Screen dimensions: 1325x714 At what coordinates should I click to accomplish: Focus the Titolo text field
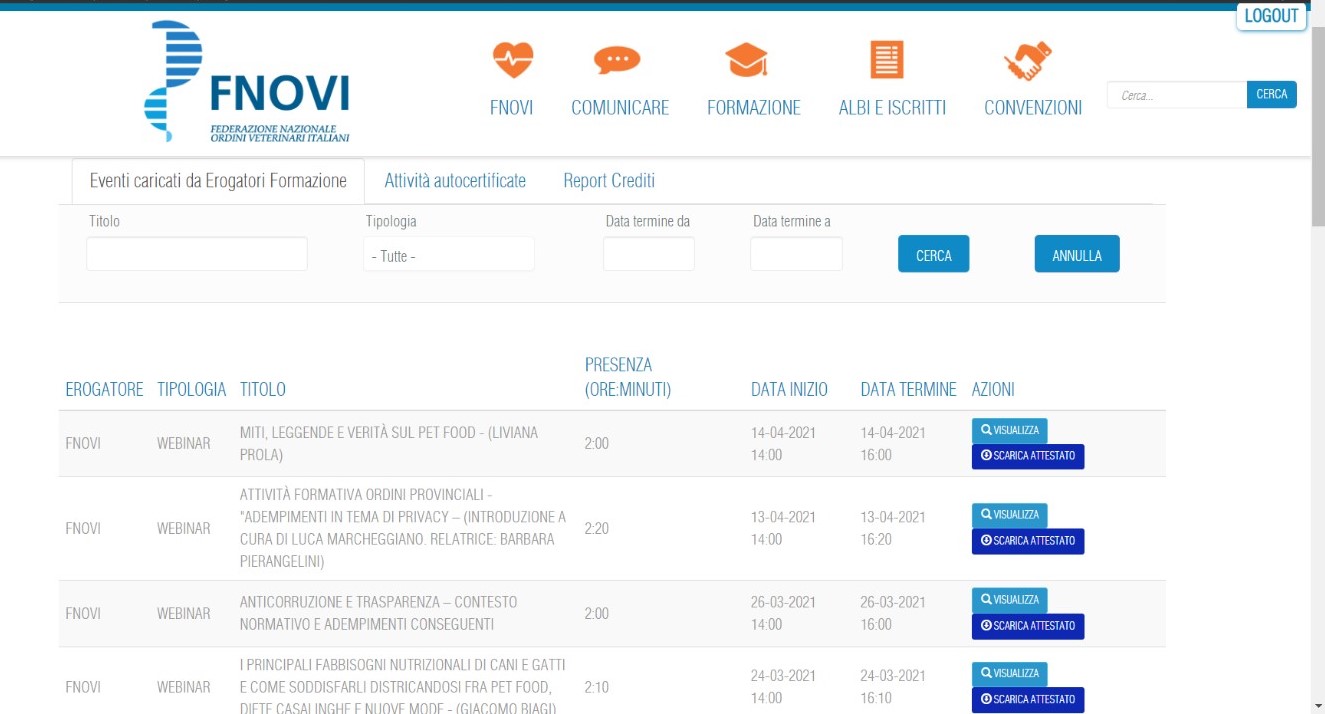tap(197, 254)
